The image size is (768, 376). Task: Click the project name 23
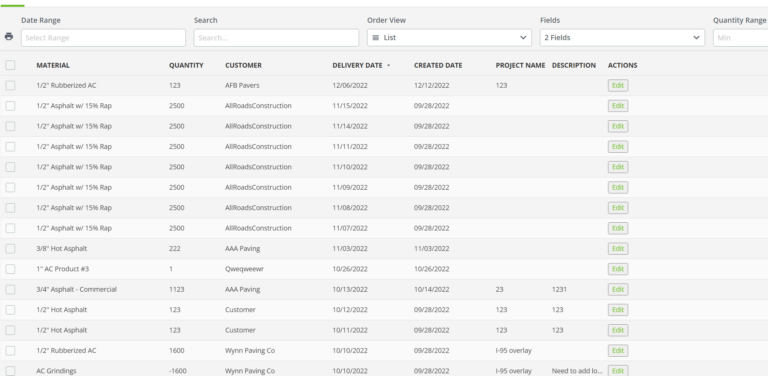click(x=500, y=289)
